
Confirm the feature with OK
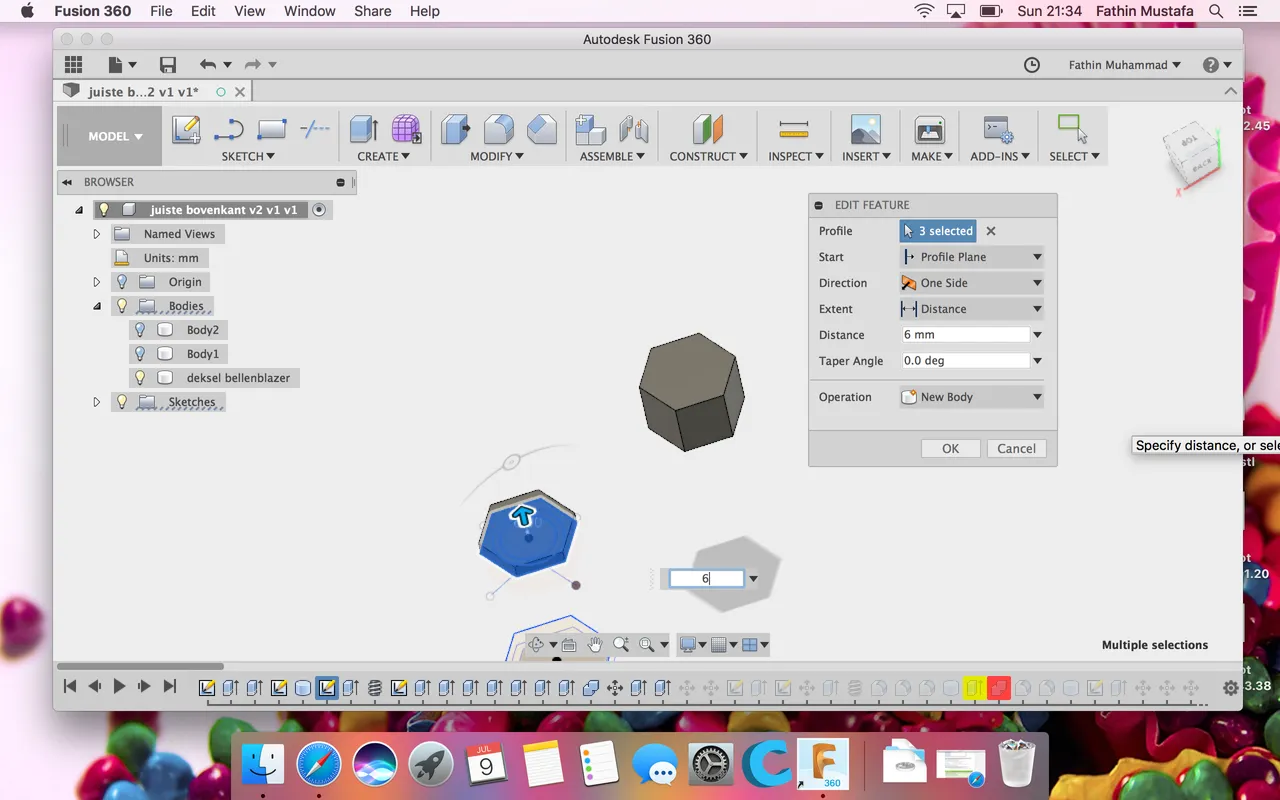[950, 449]
